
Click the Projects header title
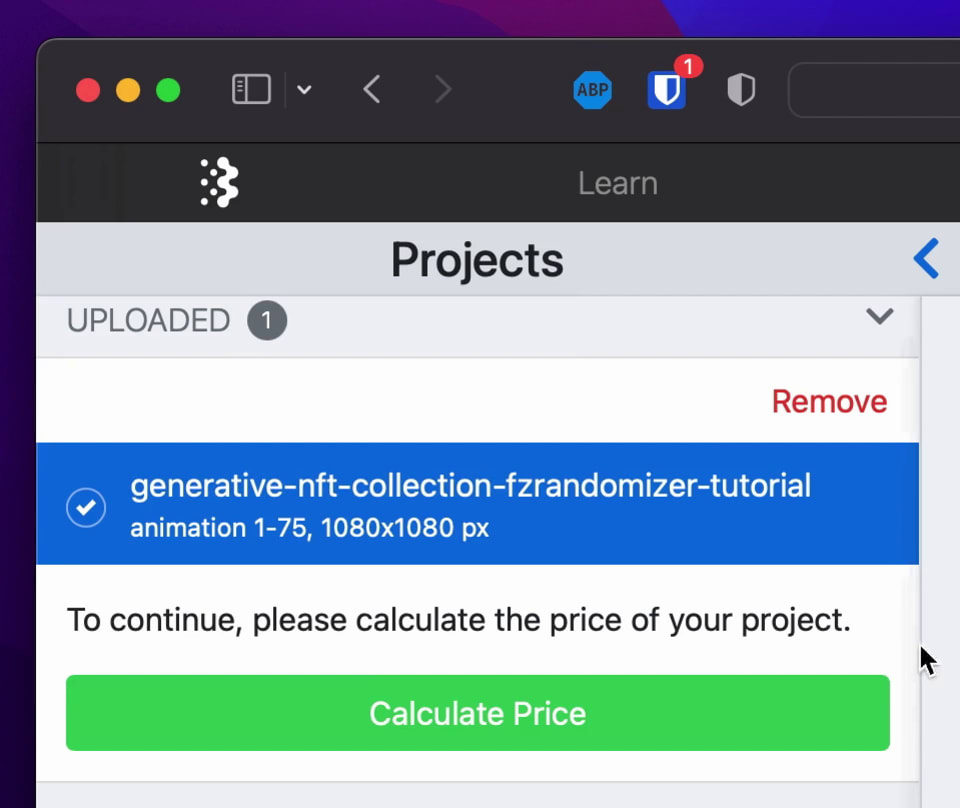pos(477,260)
